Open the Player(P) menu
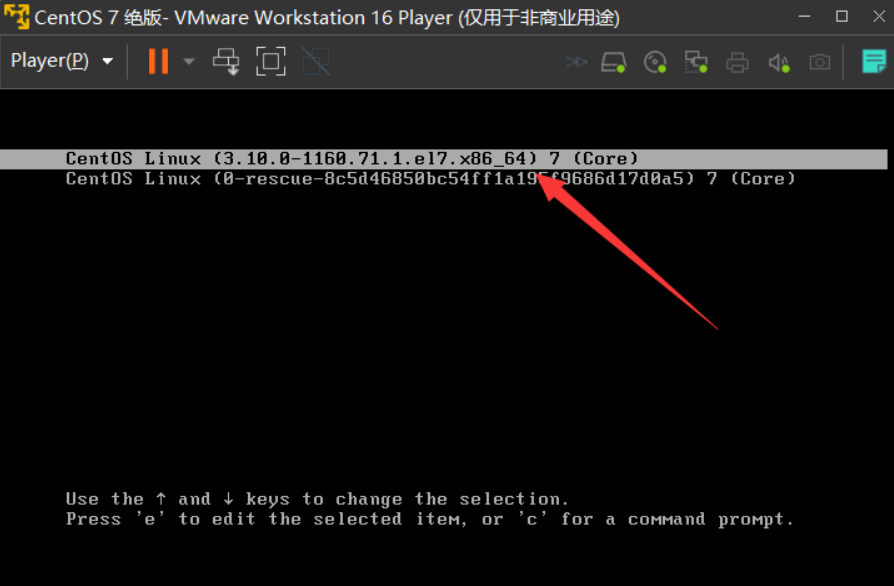The height and width of the screenshot is (586, 894). click(x=62, y=61)
